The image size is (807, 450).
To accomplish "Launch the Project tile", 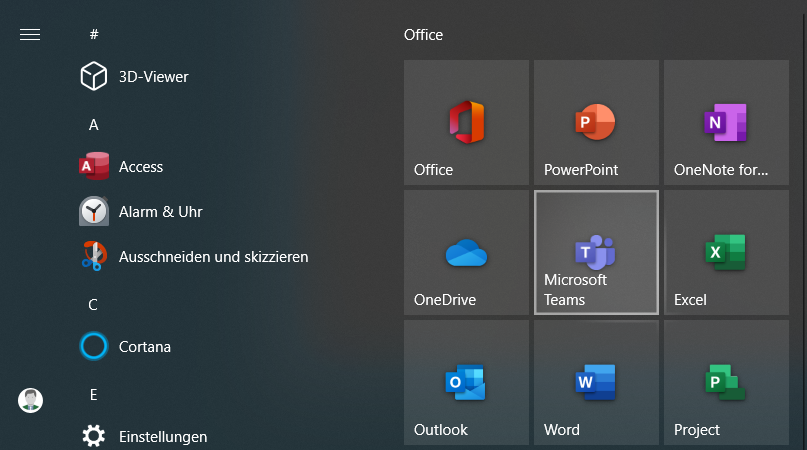I will (726, 383).
